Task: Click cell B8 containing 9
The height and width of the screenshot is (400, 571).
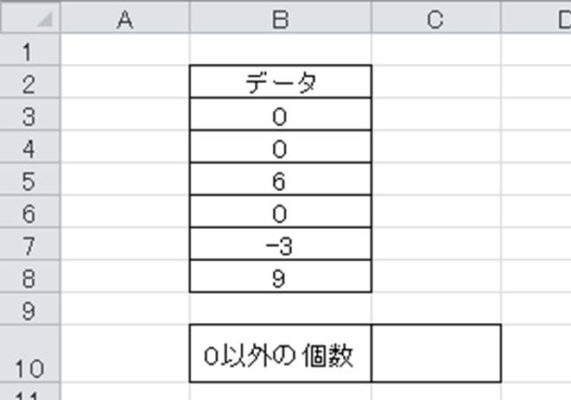Action: point(280,276)
